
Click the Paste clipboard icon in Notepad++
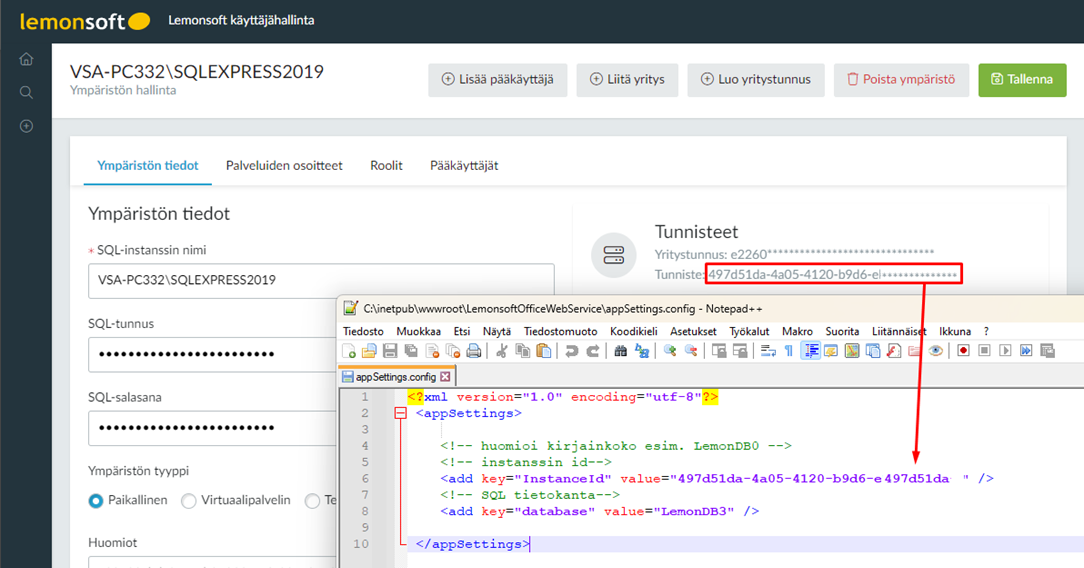[544, 351]
